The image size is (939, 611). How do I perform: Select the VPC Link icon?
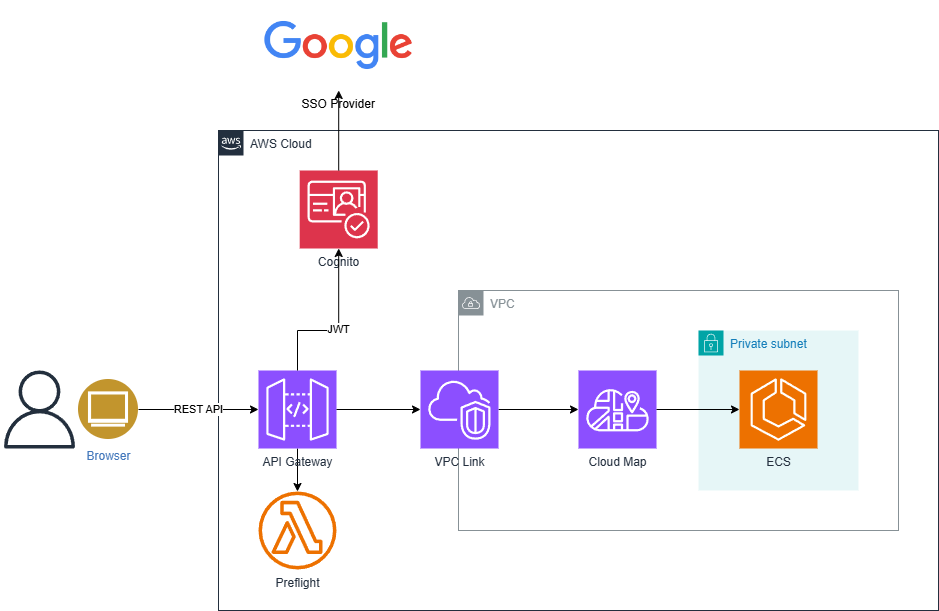pyautogui.click(x=459, y=409)
